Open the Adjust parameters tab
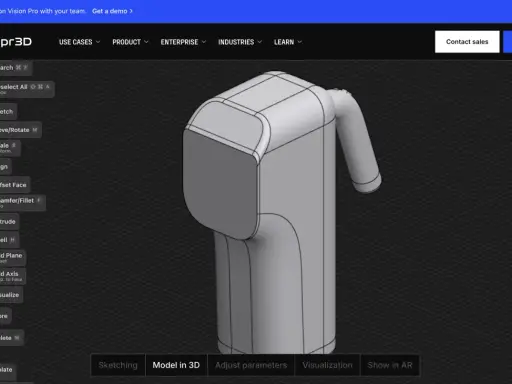The width and height of the screenshot is (512, 384). [x=251, y=365]
